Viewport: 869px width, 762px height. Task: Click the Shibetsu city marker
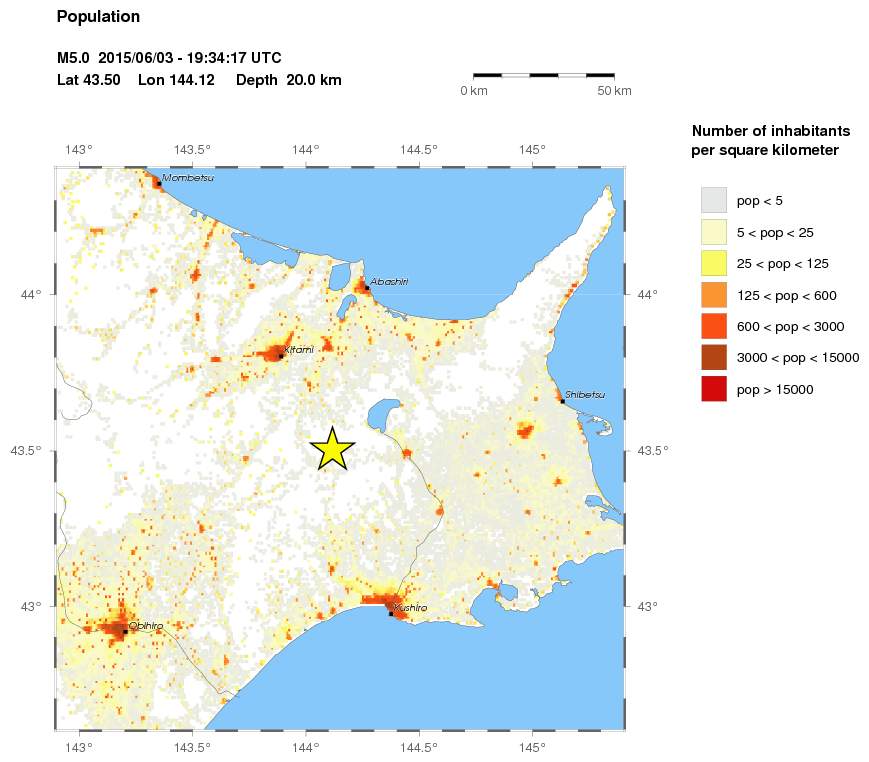click(562, 401)
